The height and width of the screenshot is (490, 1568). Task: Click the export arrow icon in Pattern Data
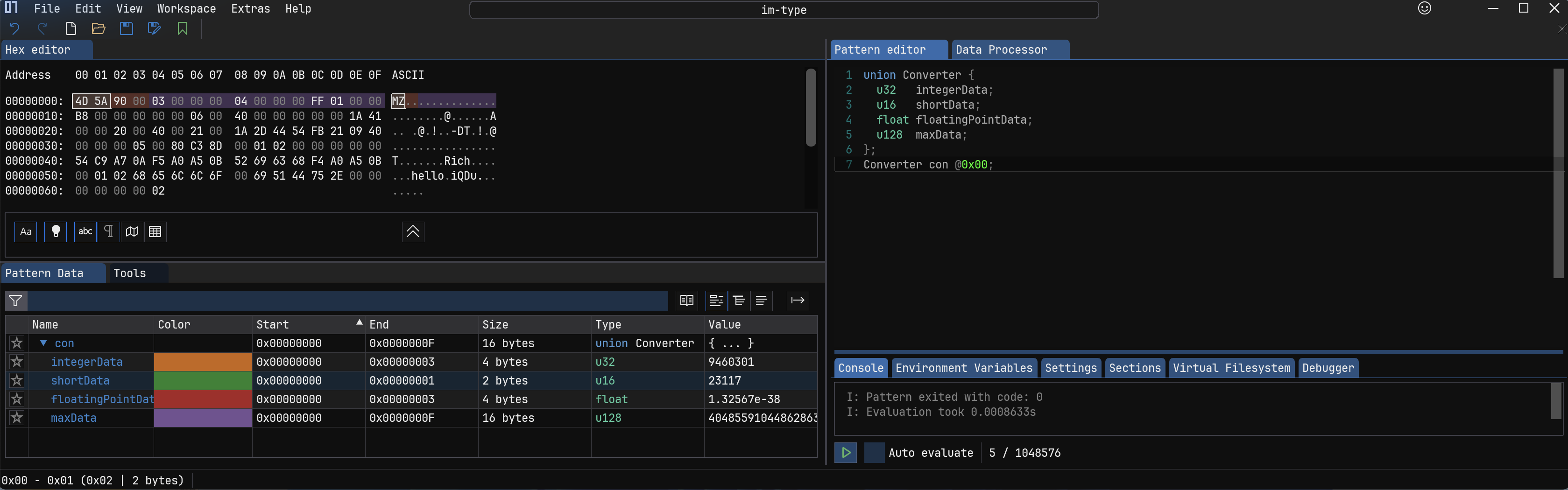tap(798, 300)
